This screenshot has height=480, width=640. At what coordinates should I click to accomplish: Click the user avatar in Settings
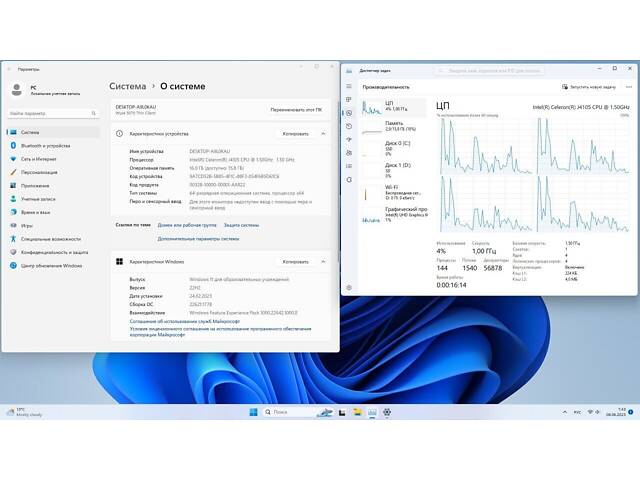[17, 90]
